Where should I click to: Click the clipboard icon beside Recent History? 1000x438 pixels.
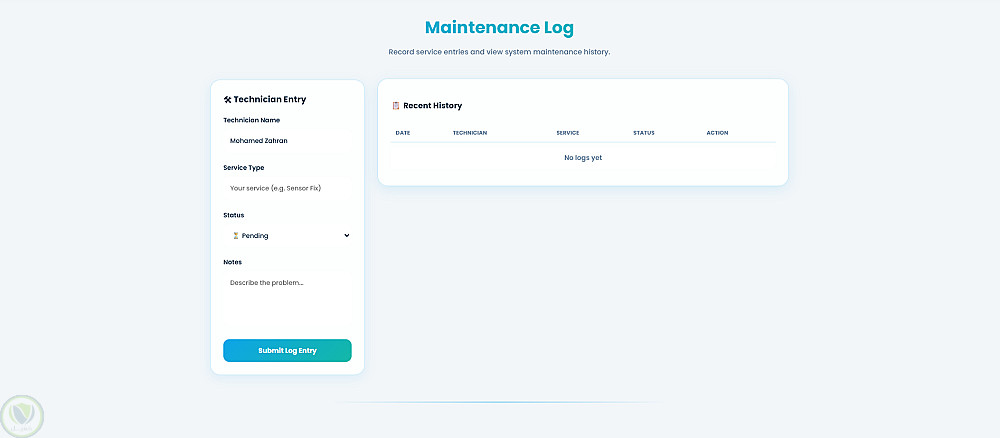pos(395,106)
